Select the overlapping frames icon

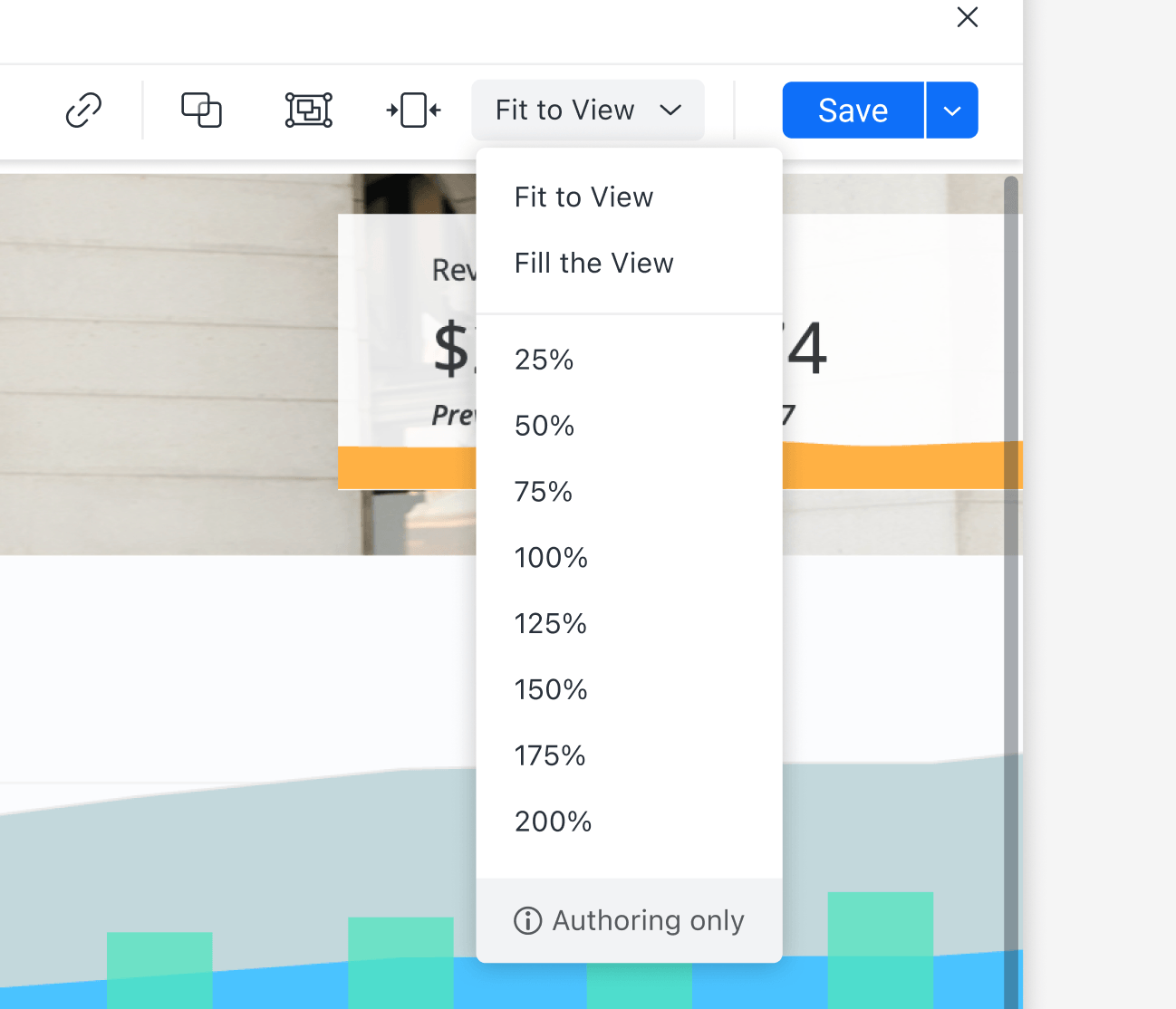[201, 110]
